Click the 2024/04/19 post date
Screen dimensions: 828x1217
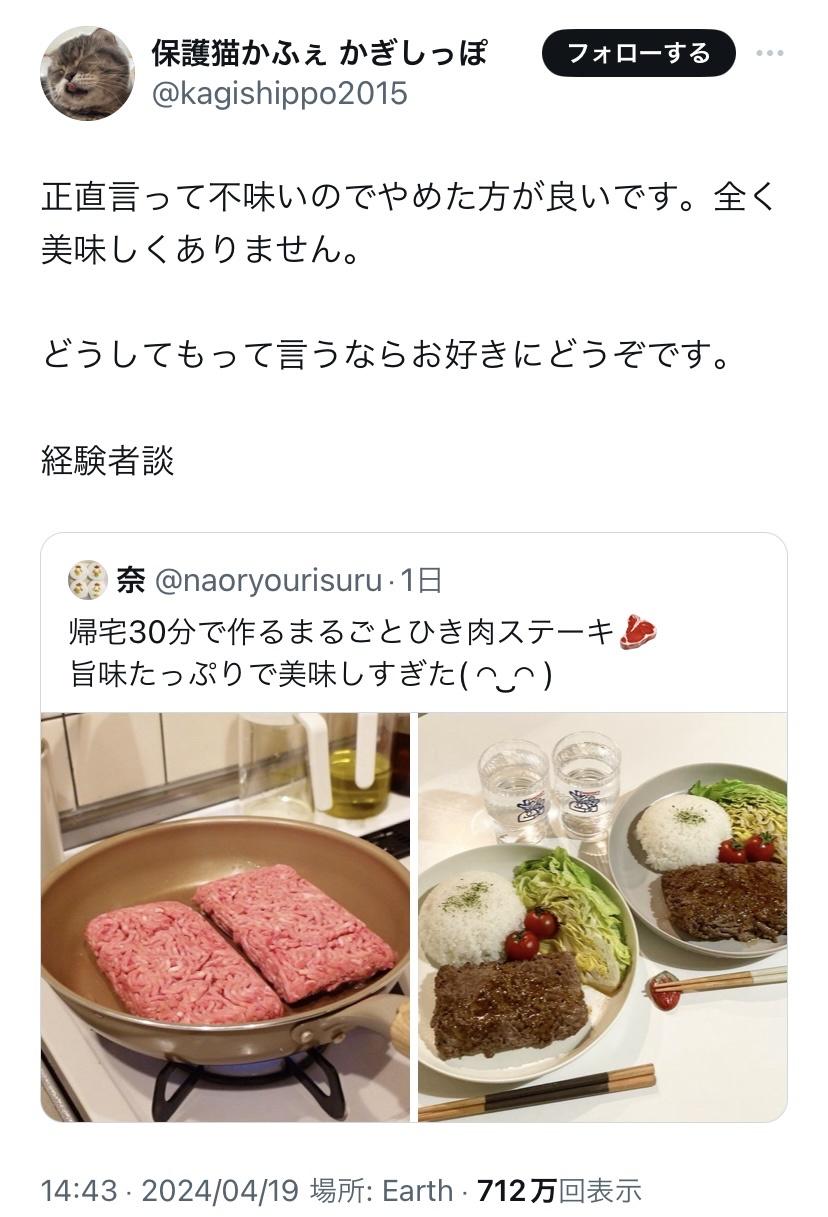pos(220,1190)
